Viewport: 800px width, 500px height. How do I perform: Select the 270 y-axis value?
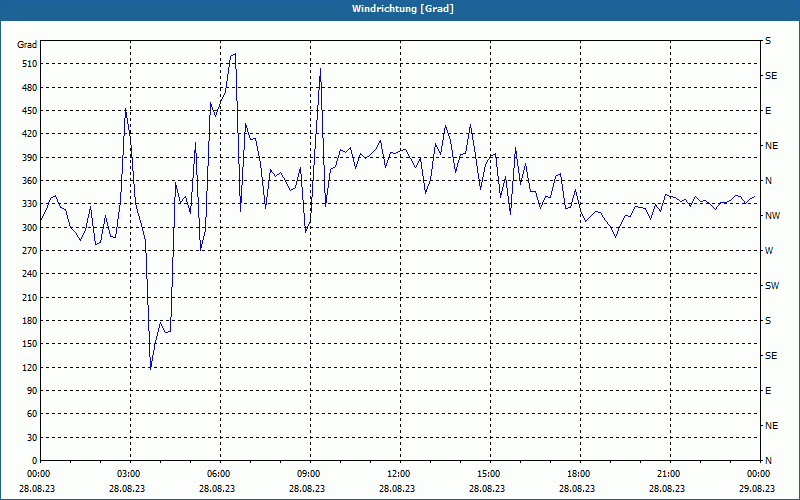(30, 251)
